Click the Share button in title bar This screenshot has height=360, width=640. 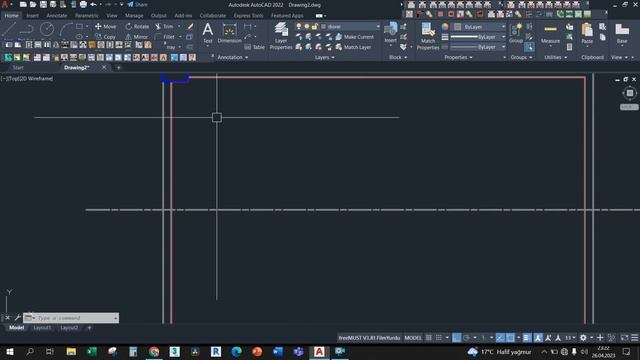click(138, 5)
